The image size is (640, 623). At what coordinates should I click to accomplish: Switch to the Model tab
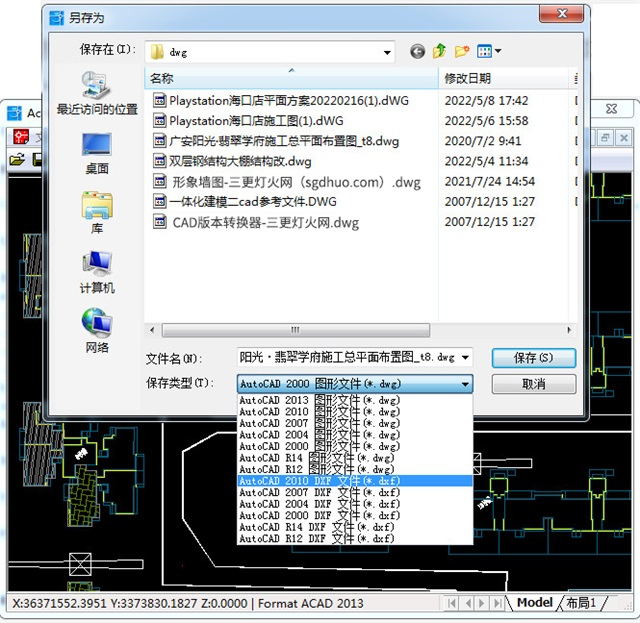tap(534, 603)
